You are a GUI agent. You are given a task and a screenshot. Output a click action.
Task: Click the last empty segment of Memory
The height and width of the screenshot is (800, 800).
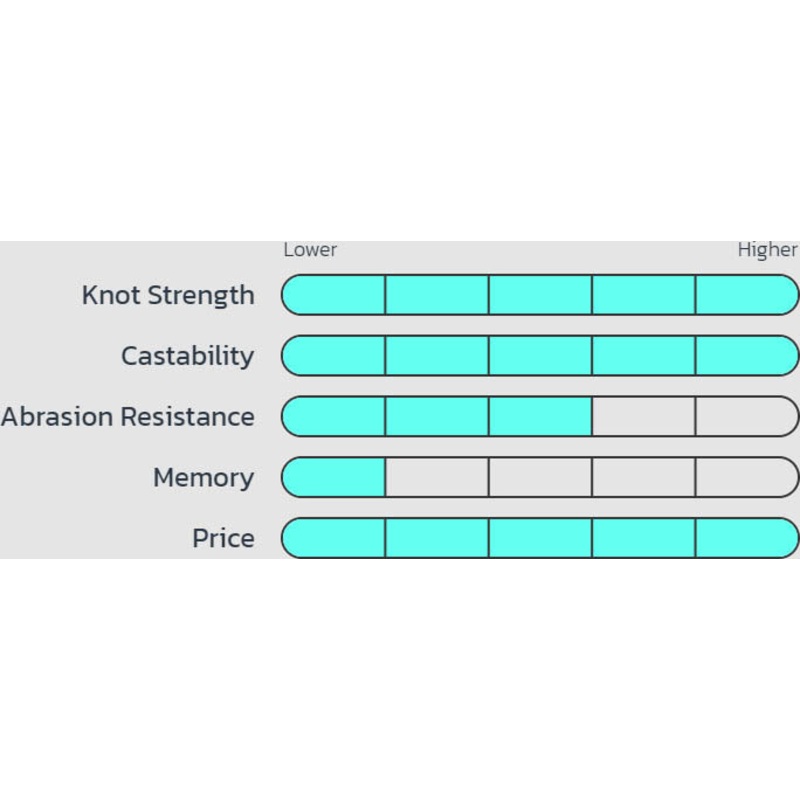tap(746, 478)
